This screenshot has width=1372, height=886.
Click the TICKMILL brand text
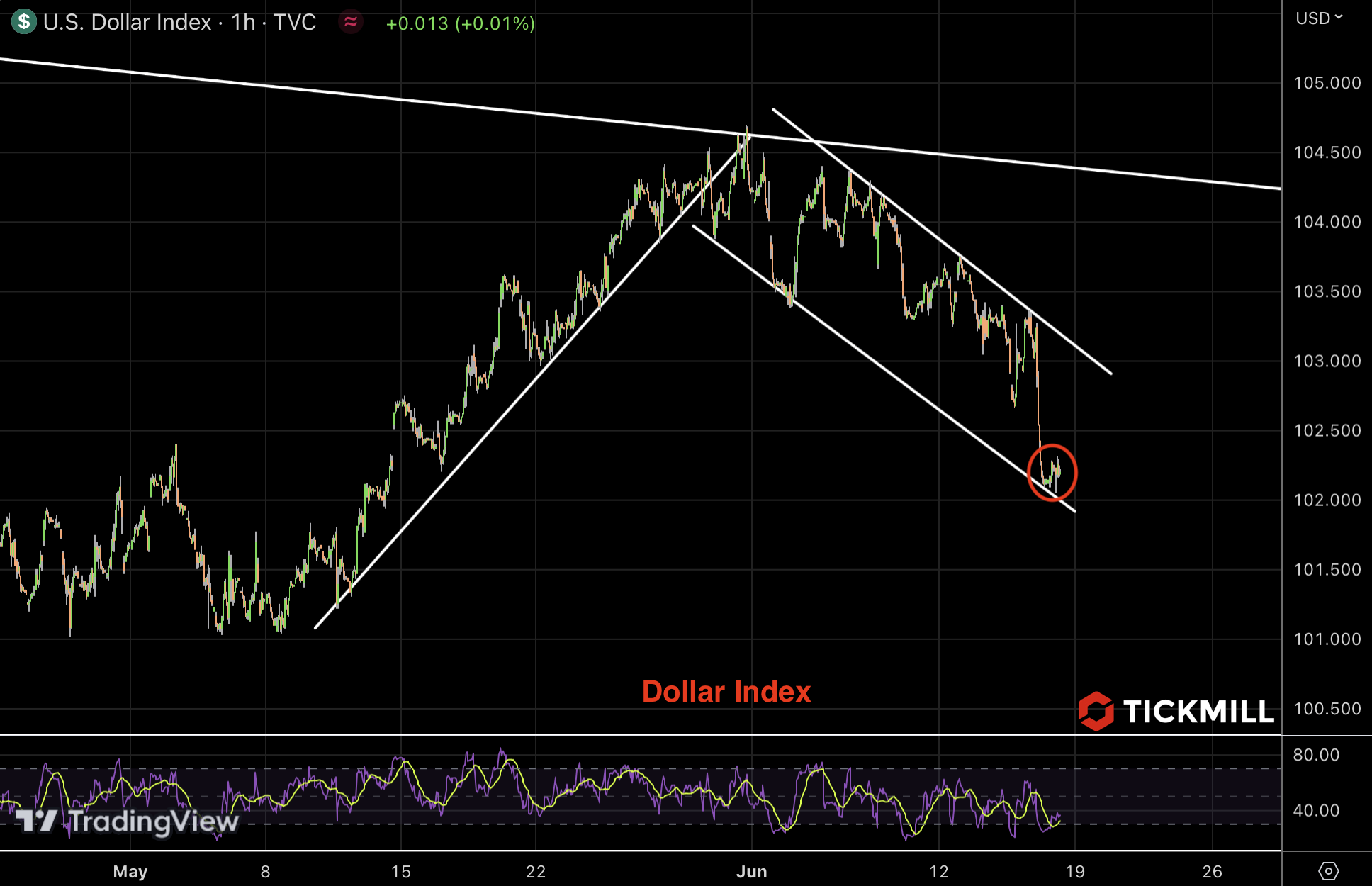pyautogui.click(x=1198, y=712)
